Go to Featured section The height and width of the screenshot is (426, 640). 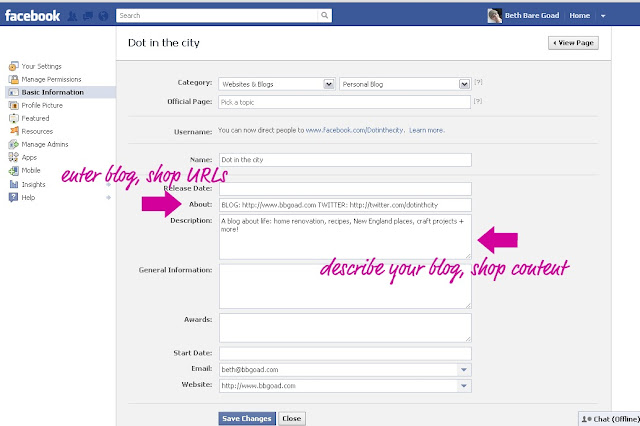point(36,118)
